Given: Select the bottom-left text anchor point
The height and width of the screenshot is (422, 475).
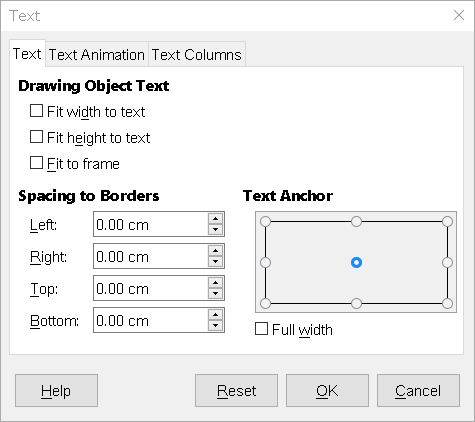Looking at the screenshot, I should click(x=265, y=304).
